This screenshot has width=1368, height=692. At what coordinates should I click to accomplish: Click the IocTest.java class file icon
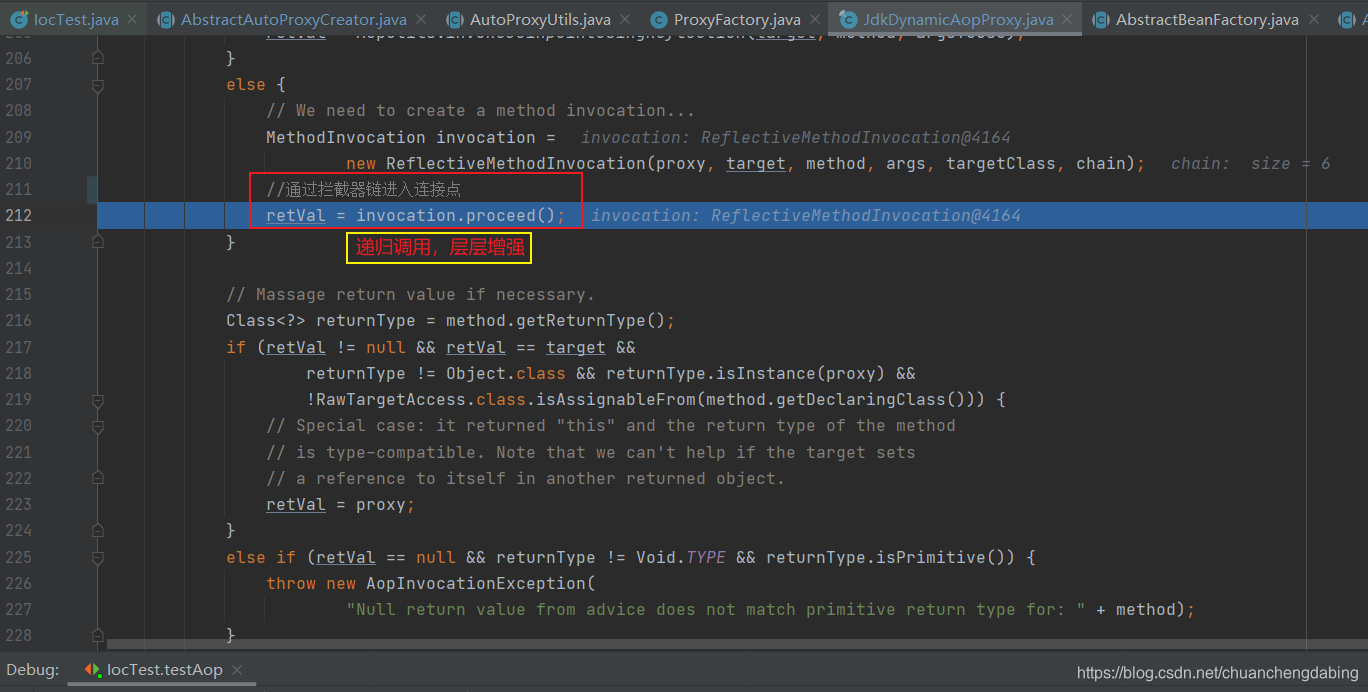[x=18, y=19]
